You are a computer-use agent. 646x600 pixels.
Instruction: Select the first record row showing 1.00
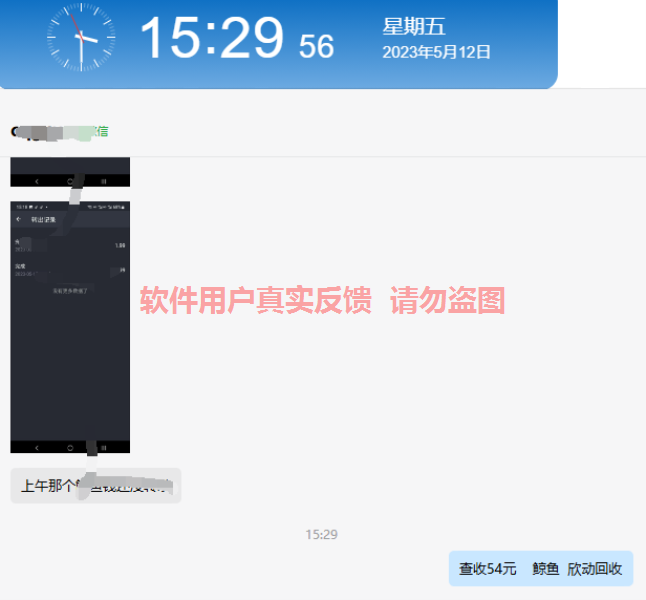(70, 244)
